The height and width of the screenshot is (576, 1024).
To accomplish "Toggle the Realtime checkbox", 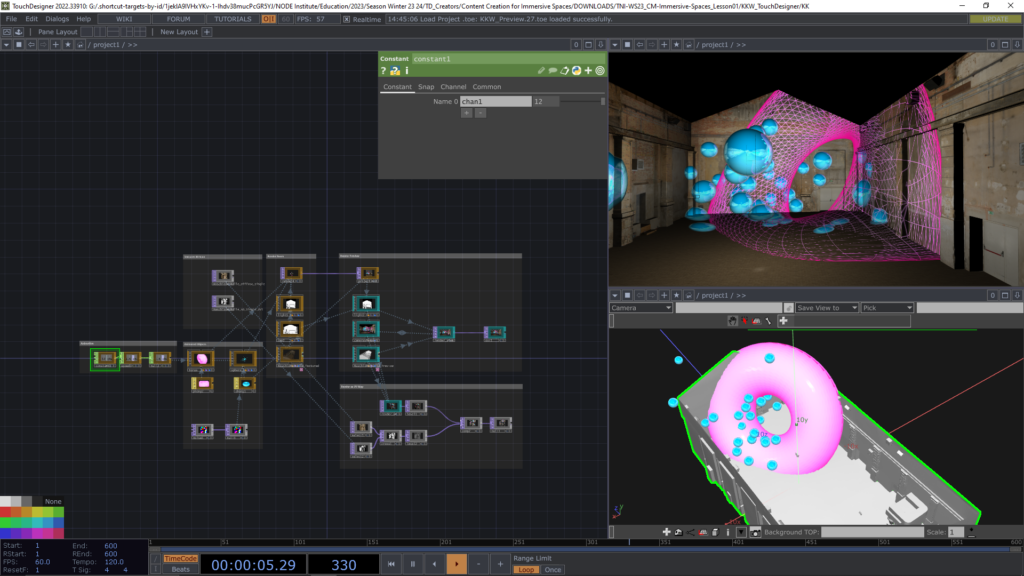I will click(x=346, y=19).
